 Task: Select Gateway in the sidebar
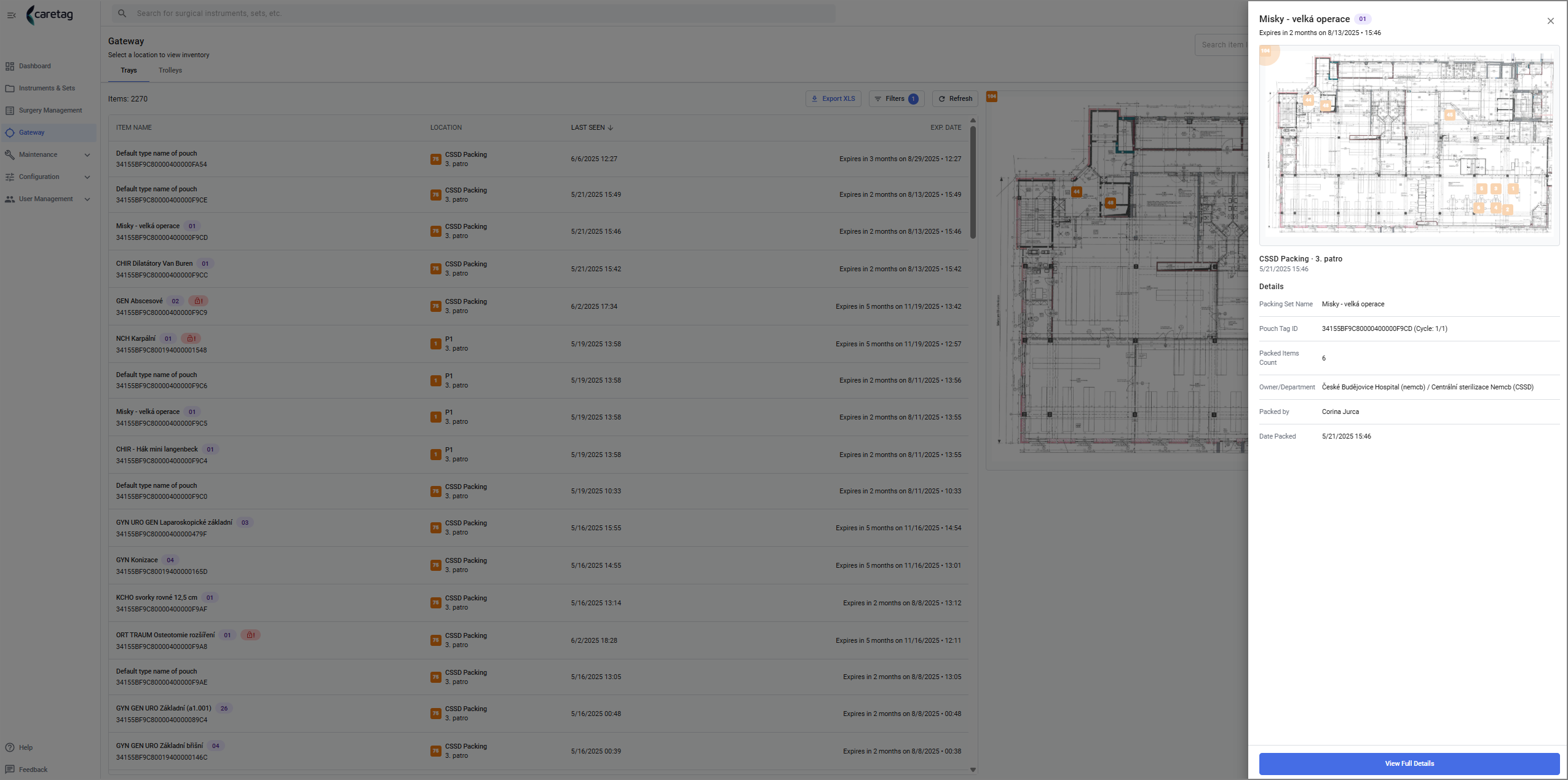coord(49,132)
